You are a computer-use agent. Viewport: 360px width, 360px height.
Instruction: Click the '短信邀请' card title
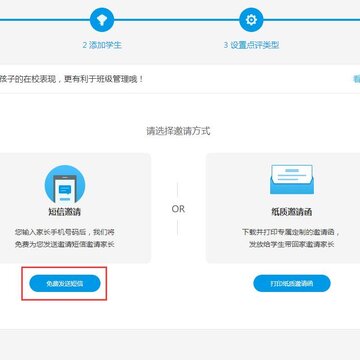point(65,212)
